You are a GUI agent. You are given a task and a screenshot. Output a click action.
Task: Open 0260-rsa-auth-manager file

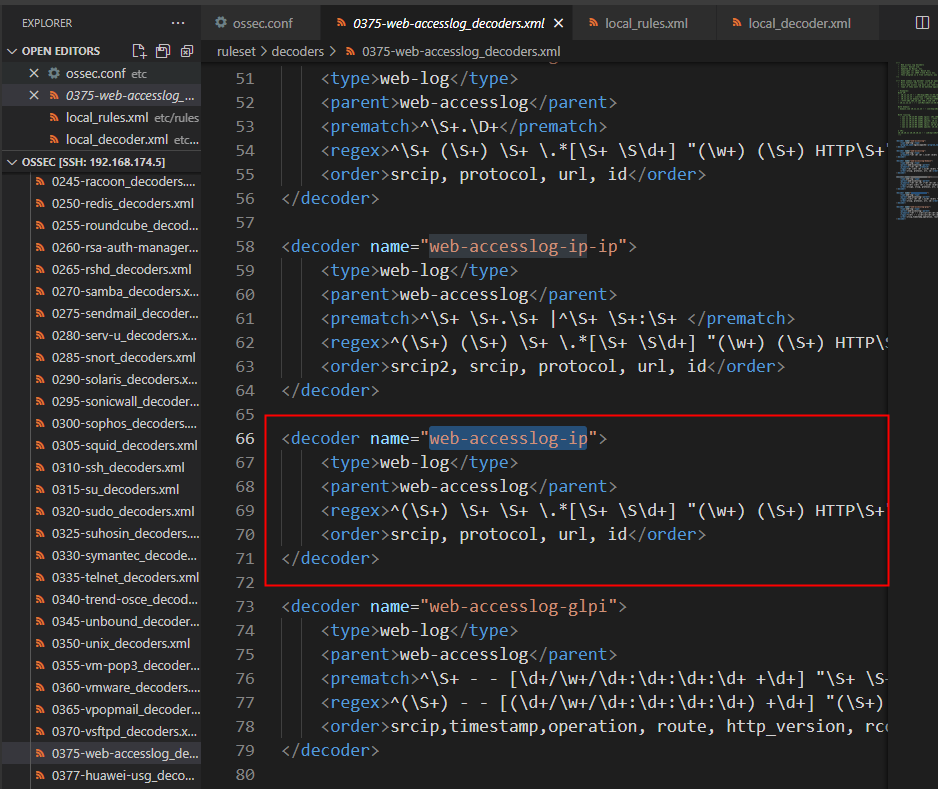coord(102,247)
